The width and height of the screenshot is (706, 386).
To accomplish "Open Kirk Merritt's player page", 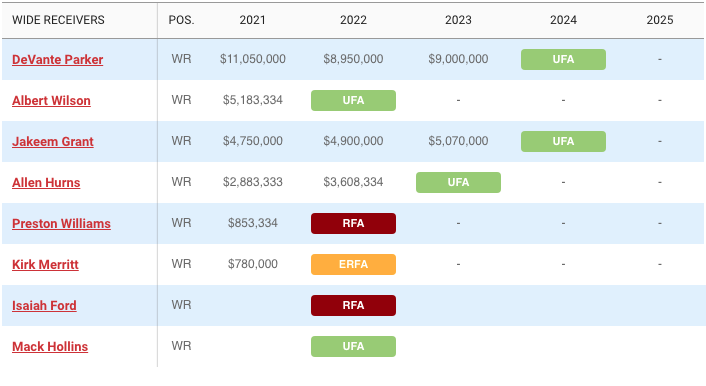I will tap(45, 264).
